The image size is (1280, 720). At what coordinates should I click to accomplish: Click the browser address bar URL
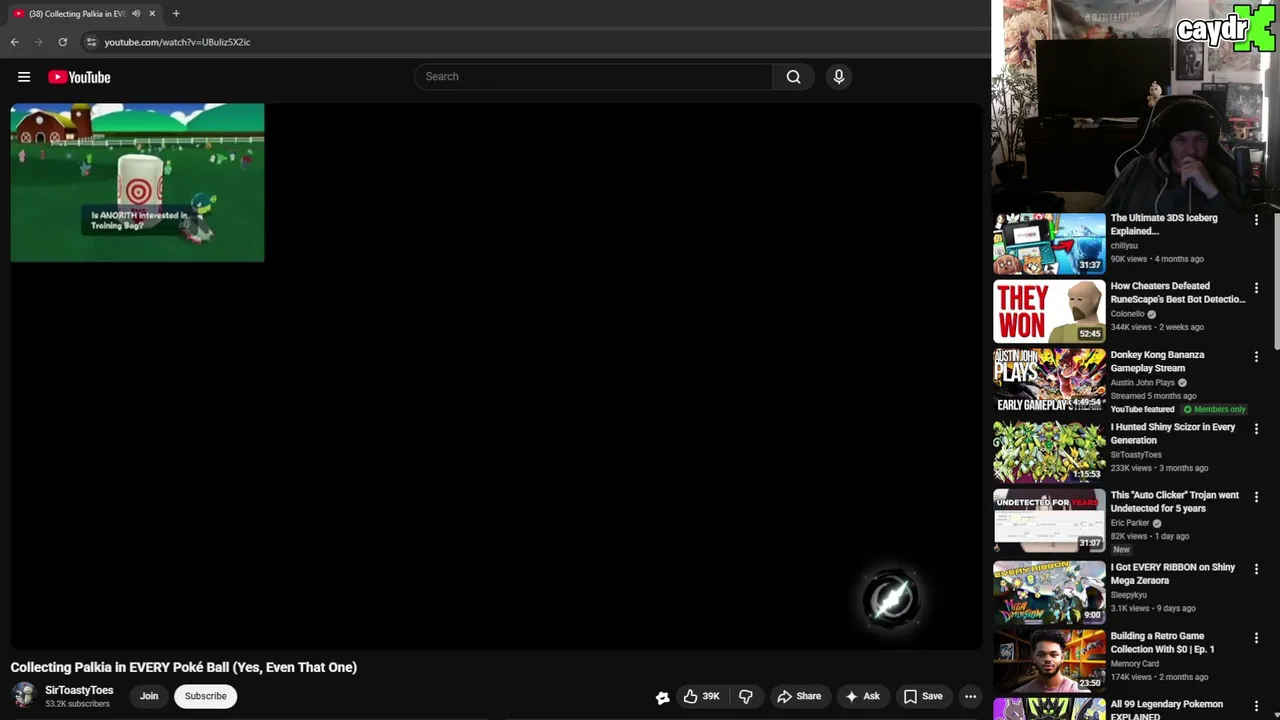tap(177, 42)
